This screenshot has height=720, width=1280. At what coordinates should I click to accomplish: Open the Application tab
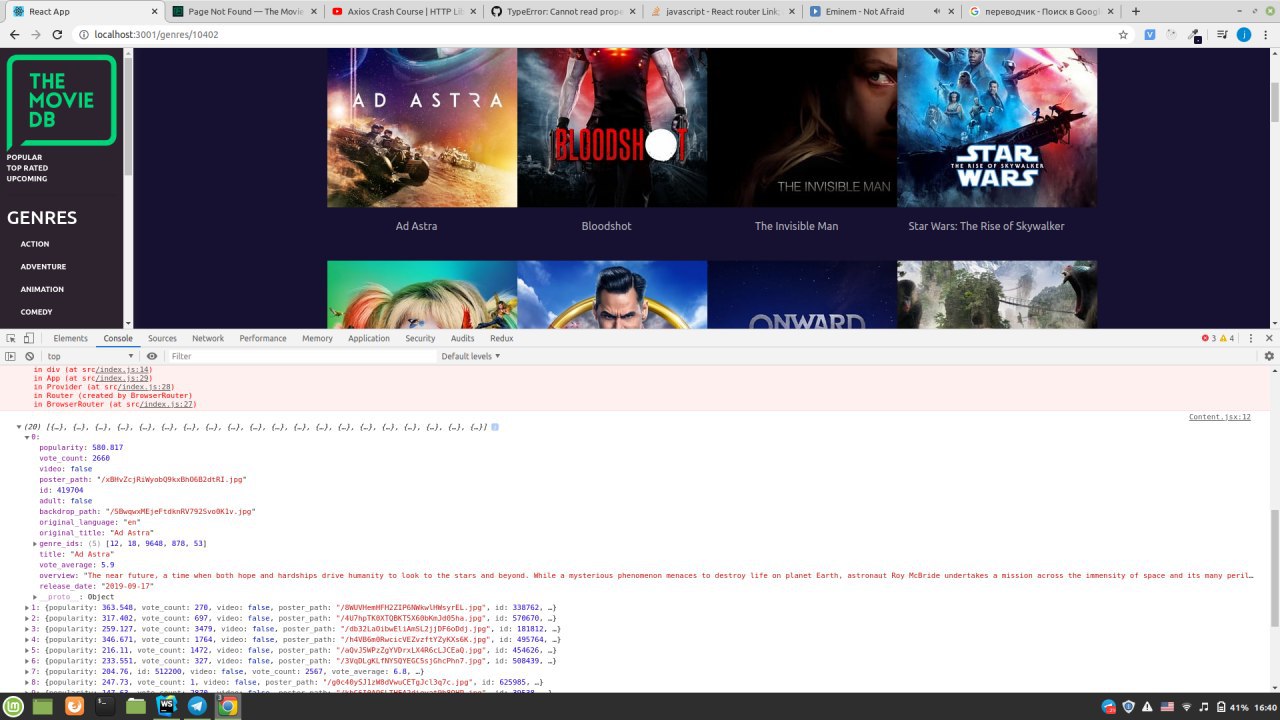tap(369, 338)
